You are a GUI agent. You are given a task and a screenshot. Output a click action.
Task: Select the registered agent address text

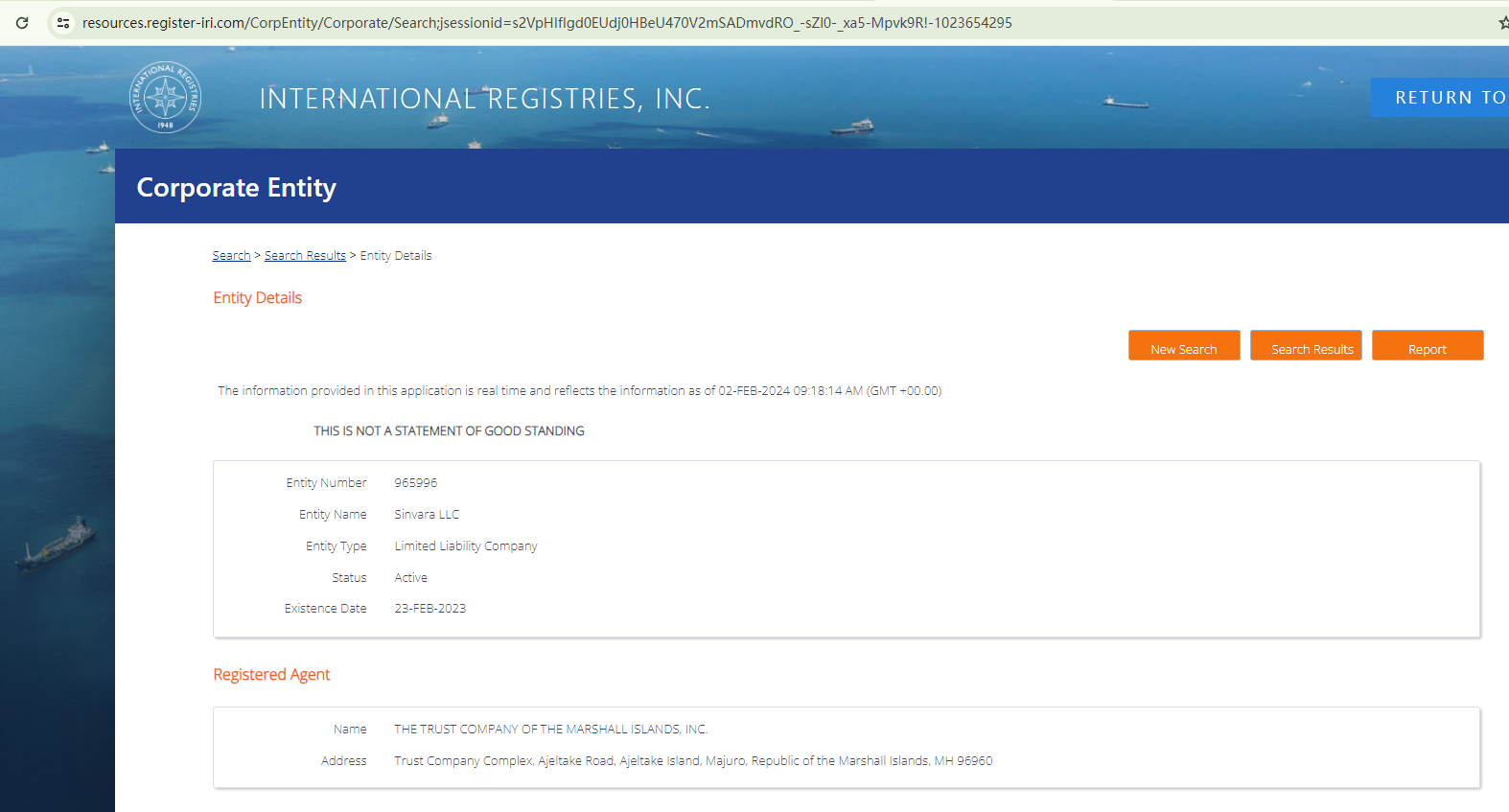point(693,761)
